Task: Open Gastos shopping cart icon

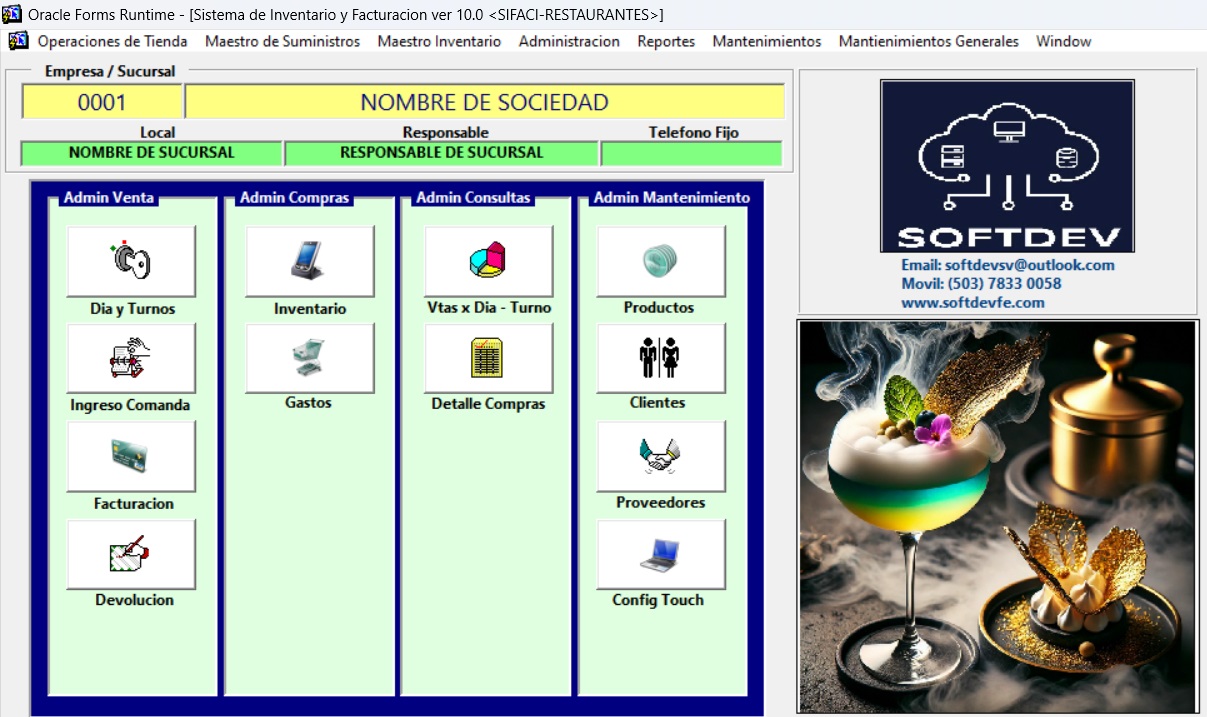Action: pyautogui.click(x=309, y=358)
